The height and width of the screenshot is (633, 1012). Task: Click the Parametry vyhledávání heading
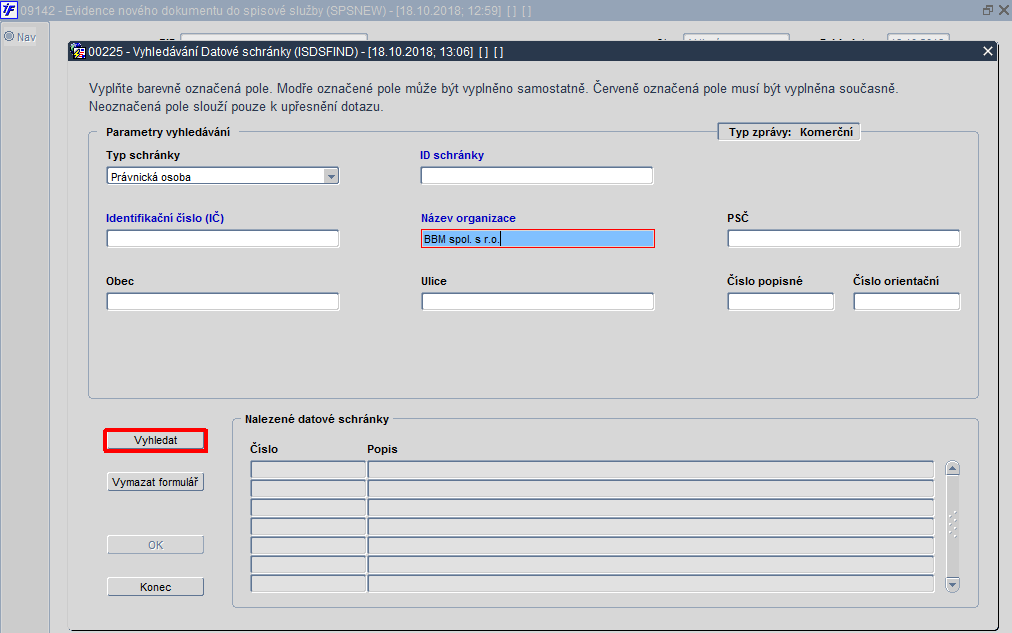click(168, 132)
